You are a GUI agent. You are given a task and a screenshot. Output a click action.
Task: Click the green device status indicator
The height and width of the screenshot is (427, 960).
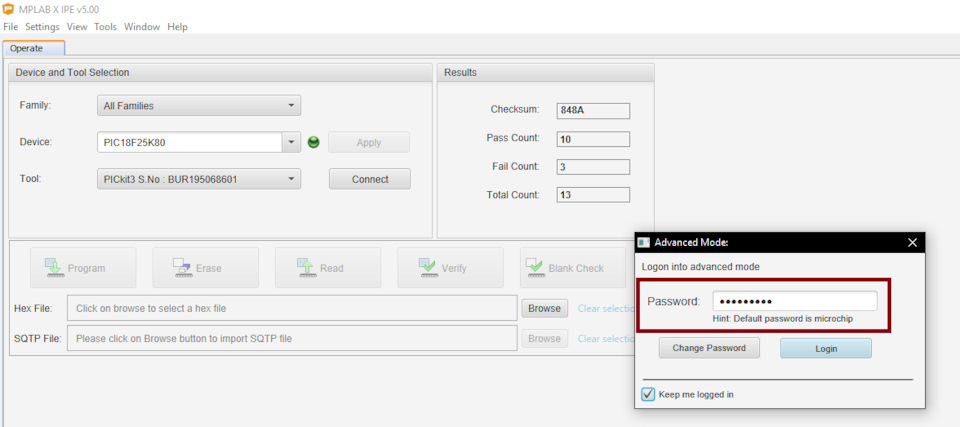pos(313,143)
